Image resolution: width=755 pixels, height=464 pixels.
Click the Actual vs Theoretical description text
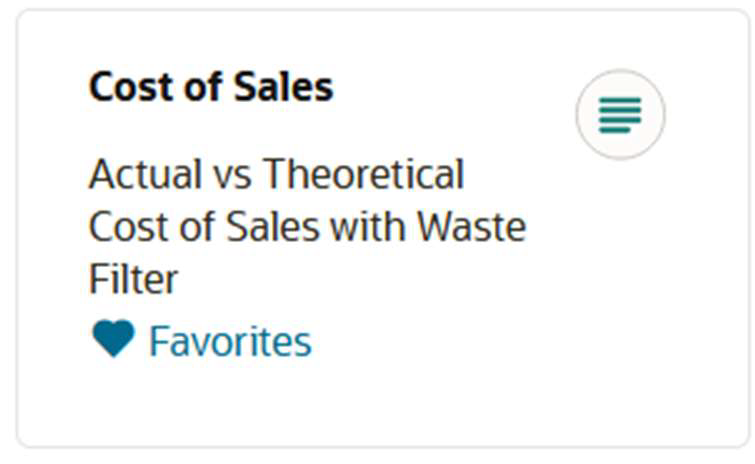tap(276, 175)
